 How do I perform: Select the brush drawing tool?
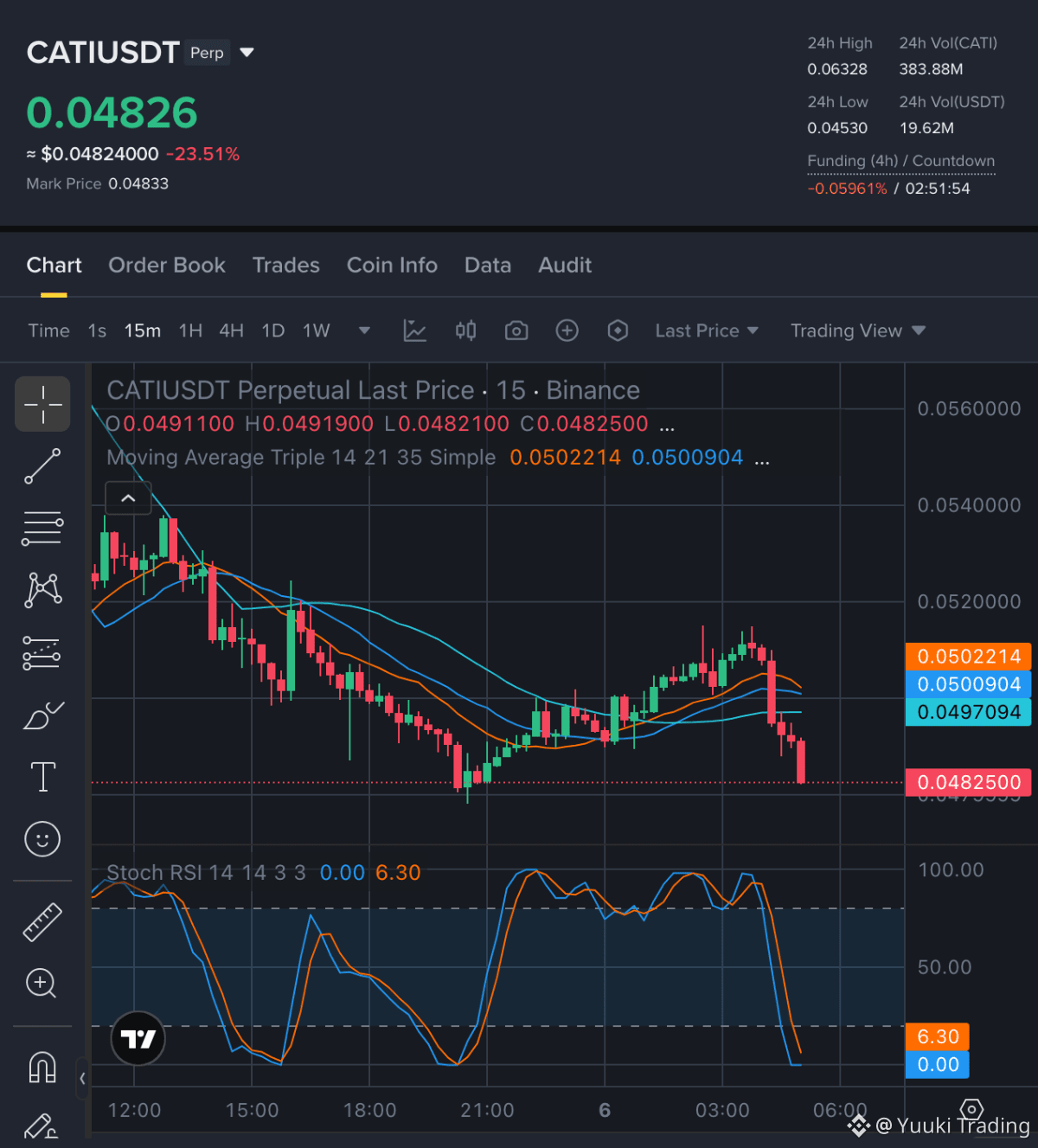[43, 715]
